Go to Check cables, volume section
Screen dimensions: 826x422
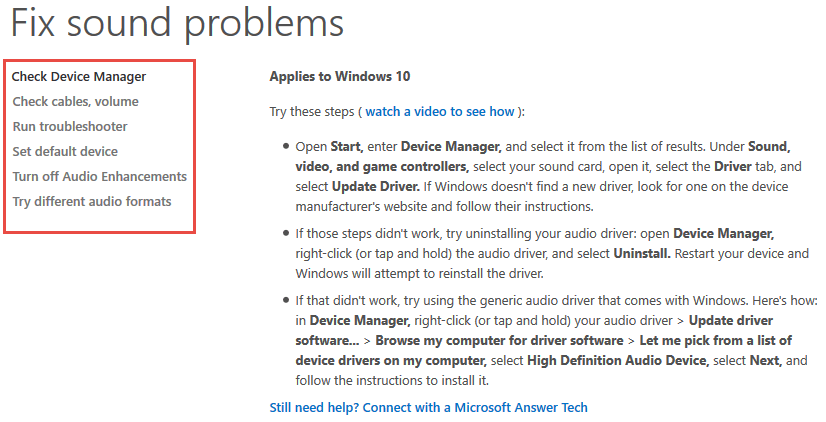point(75,102)
